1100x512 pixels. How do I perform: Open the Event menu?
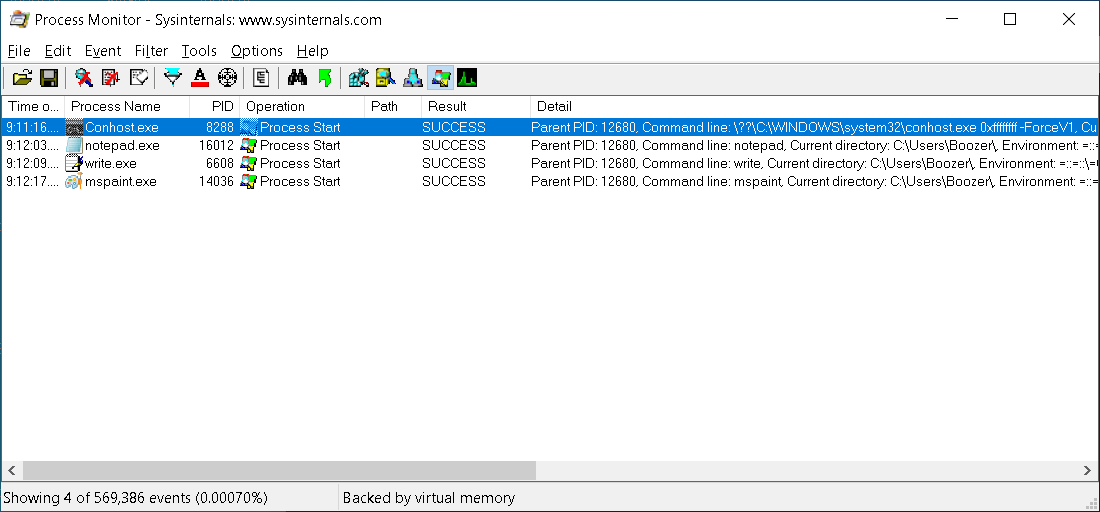click(x=103, y=51)
